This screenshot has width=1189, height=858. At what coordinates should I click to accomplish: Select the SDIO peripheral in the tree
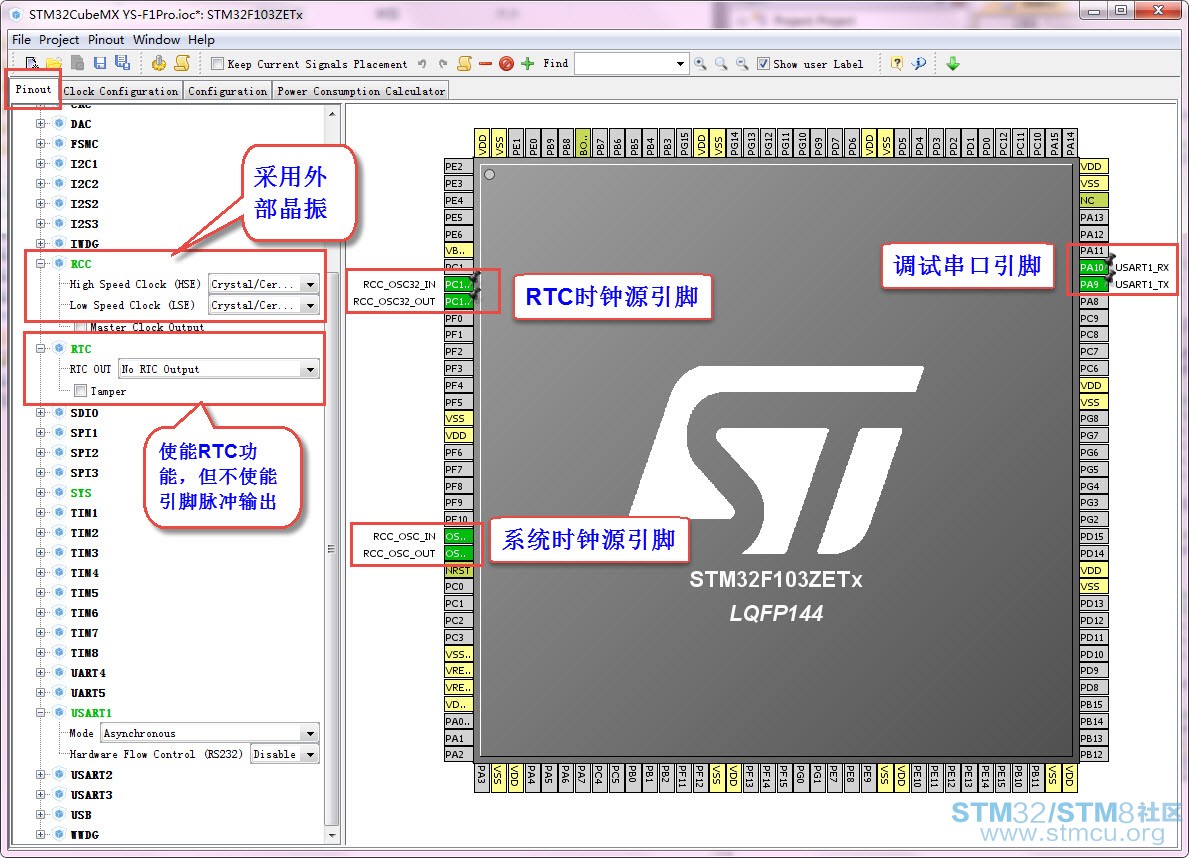84,413
